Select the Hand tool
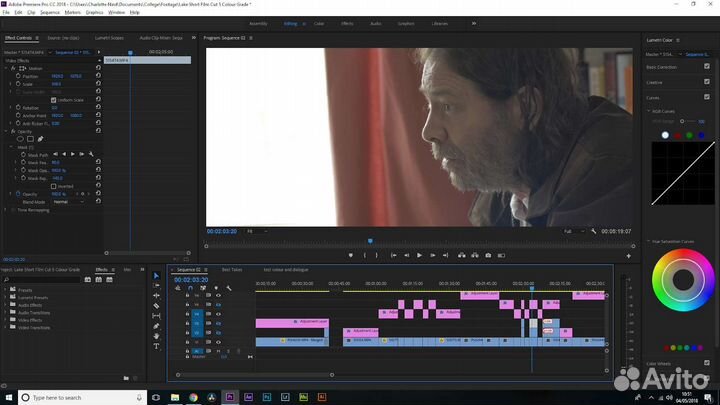The height and width of the screenshot is (405, 720). [x=157, y=336]
